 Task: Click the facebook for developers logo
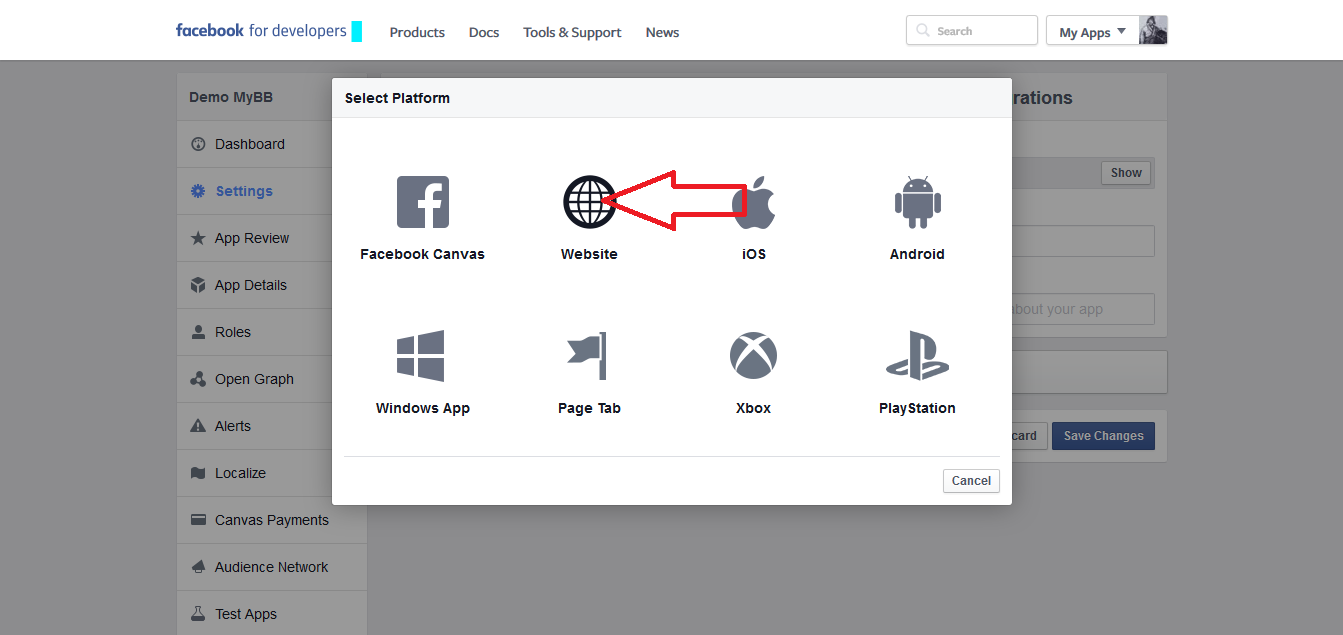[261, 31]
